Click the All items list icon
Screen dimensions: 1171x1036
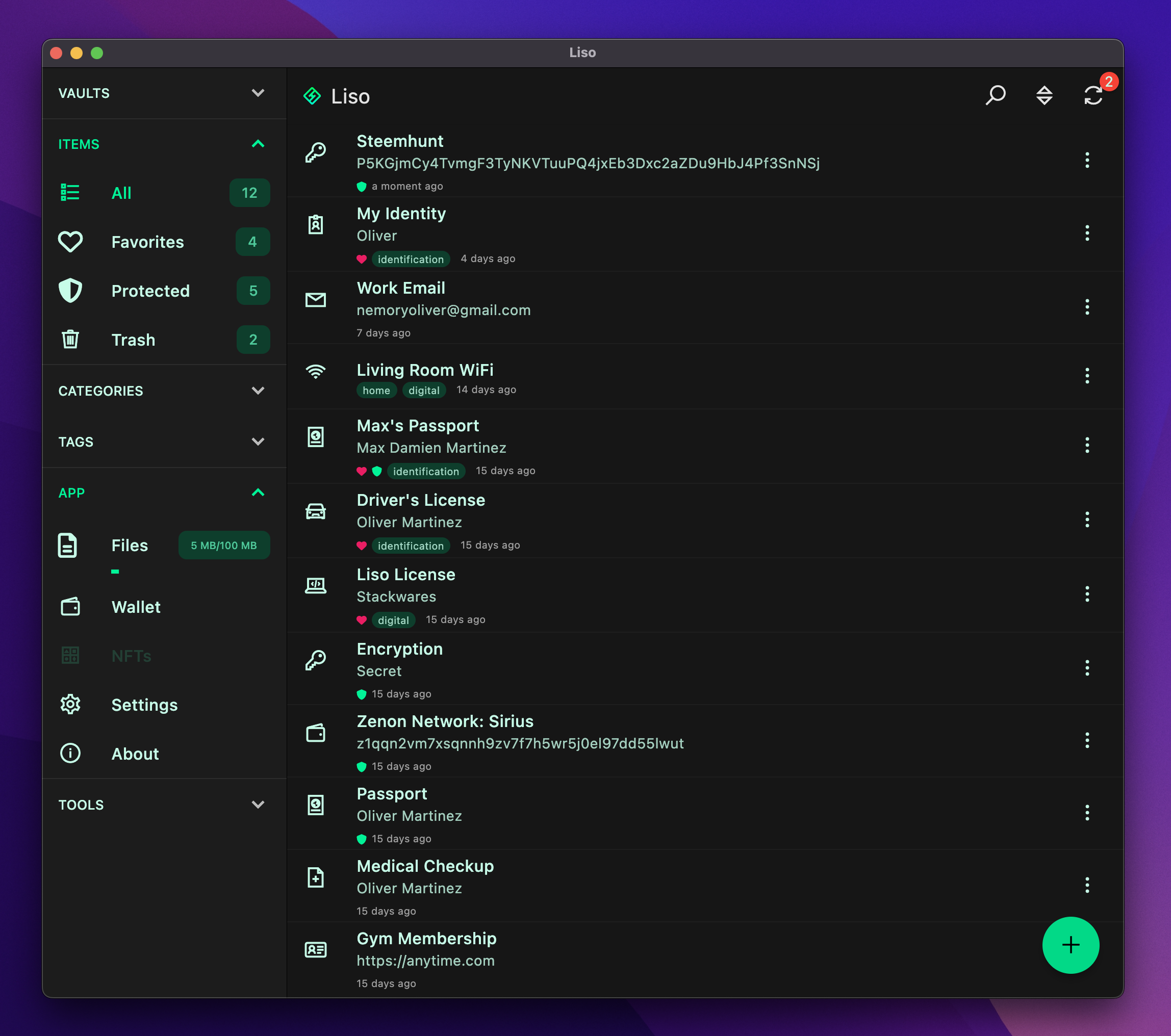pos(70,192)
